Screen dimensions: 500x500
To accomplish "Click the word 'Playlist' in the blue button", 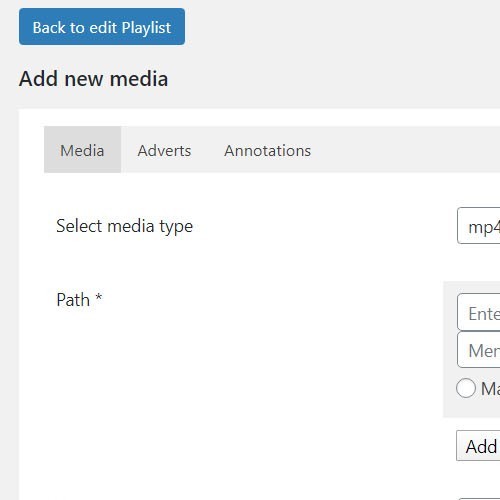I will coord(146,28).
